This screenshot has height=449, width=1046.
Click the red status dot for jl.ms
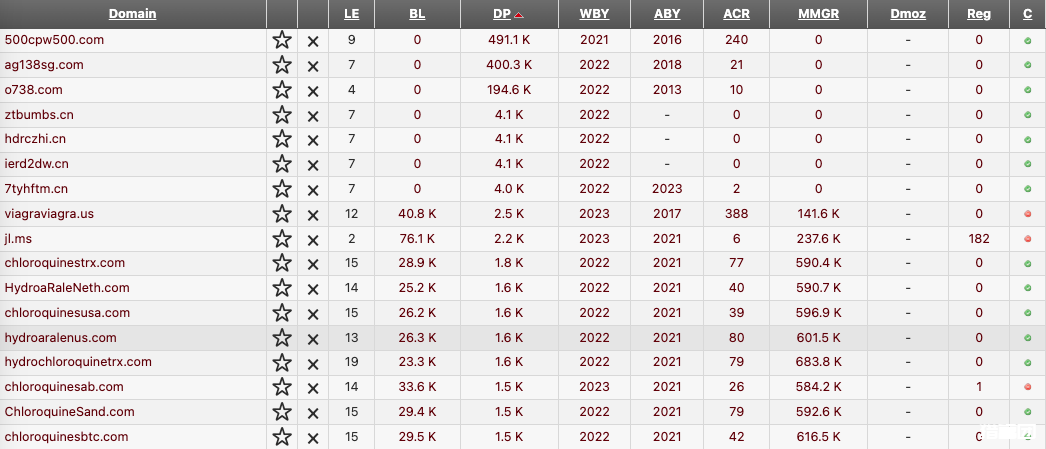coord(1028,239)
